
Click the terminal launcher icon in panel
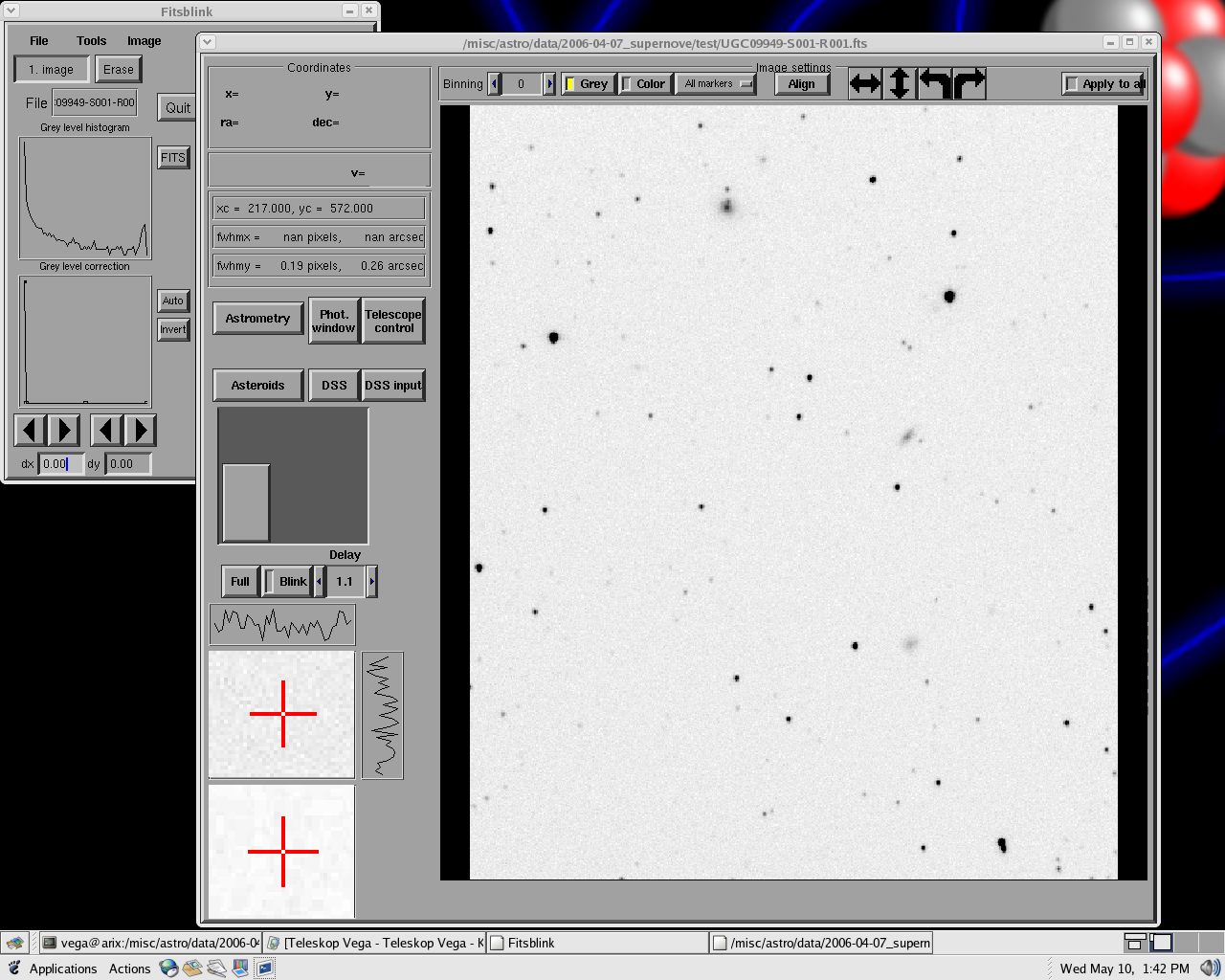(x=265, y=969)
